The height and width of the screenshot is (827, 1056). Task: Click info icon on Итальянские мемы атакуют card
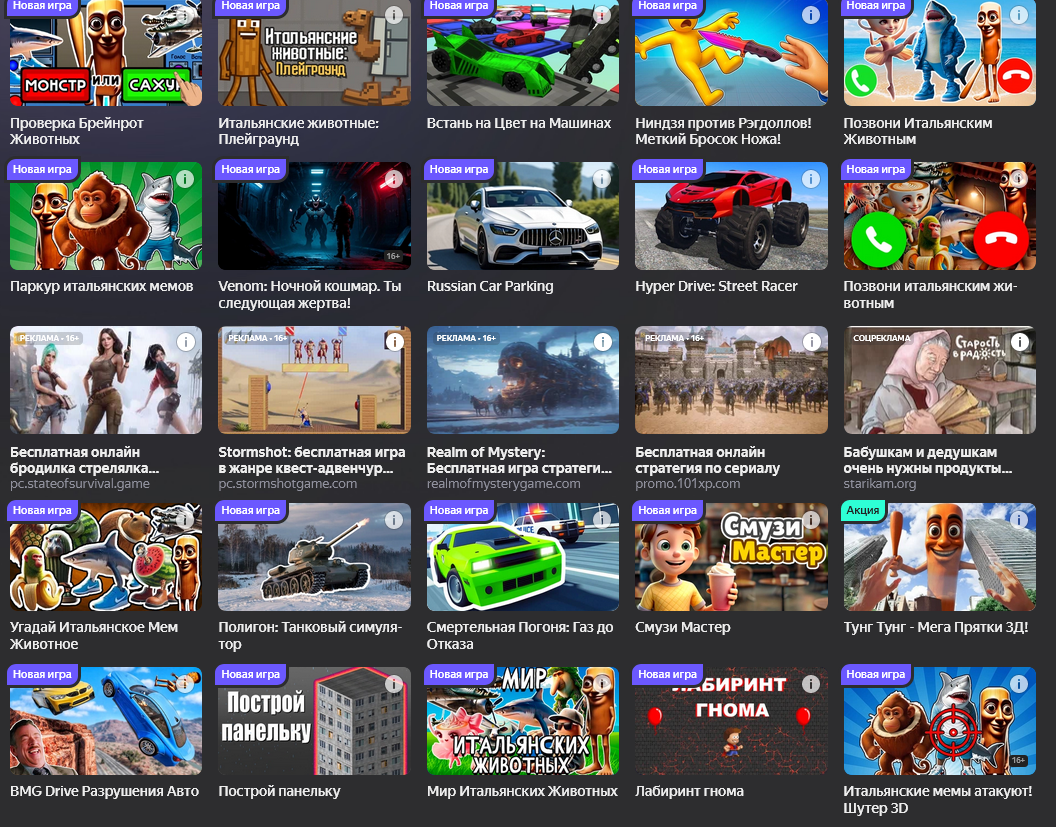pos(1020,684)
